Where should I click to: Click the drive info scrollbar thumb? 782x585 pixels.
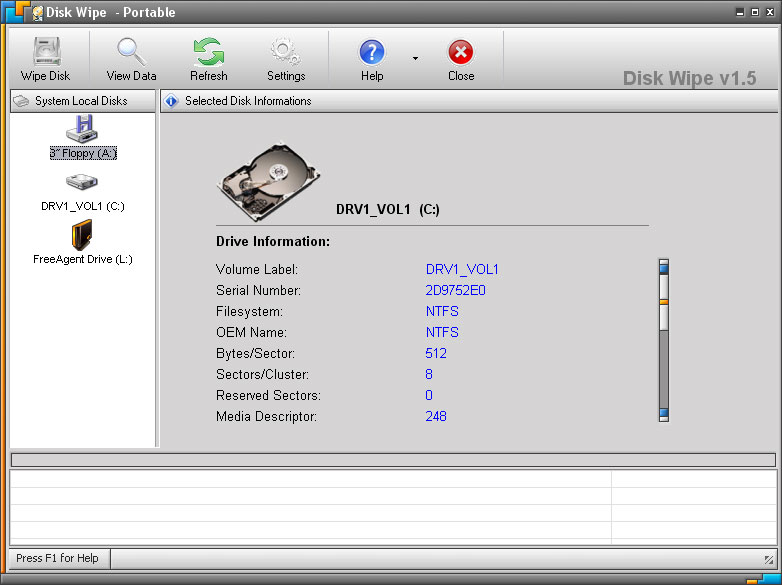[x=664, y=302]
